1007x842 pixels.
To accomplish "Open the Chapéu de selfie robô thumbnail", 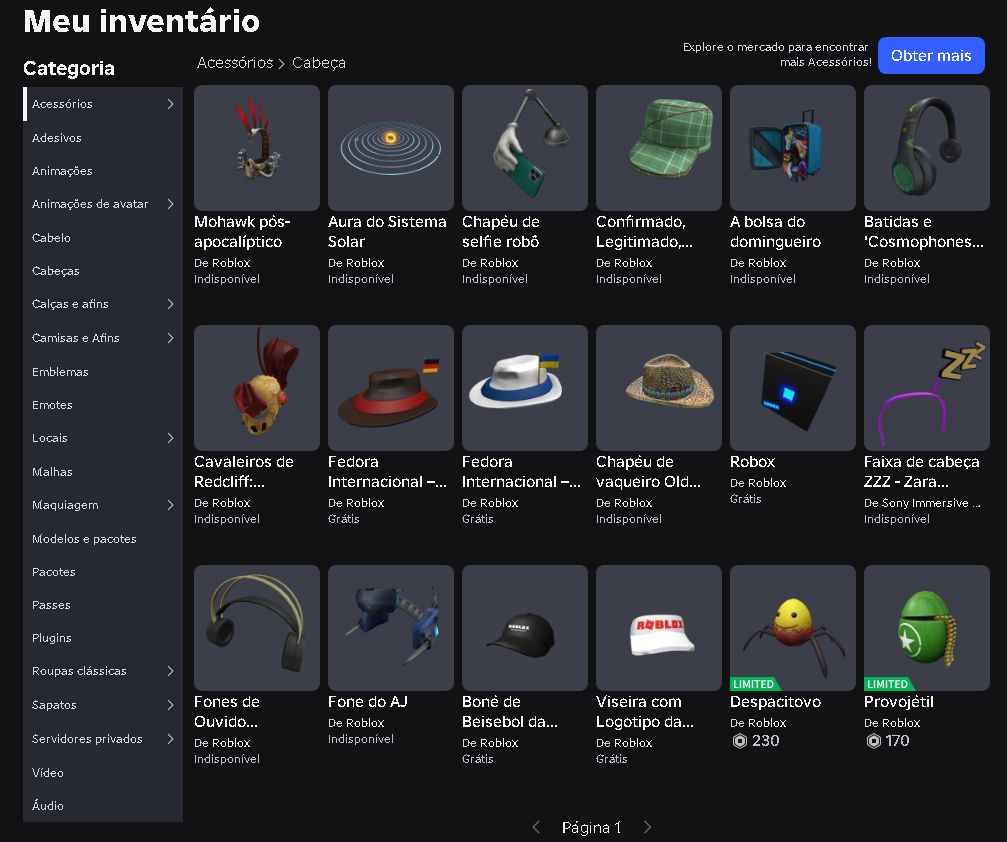I will 525,148.
